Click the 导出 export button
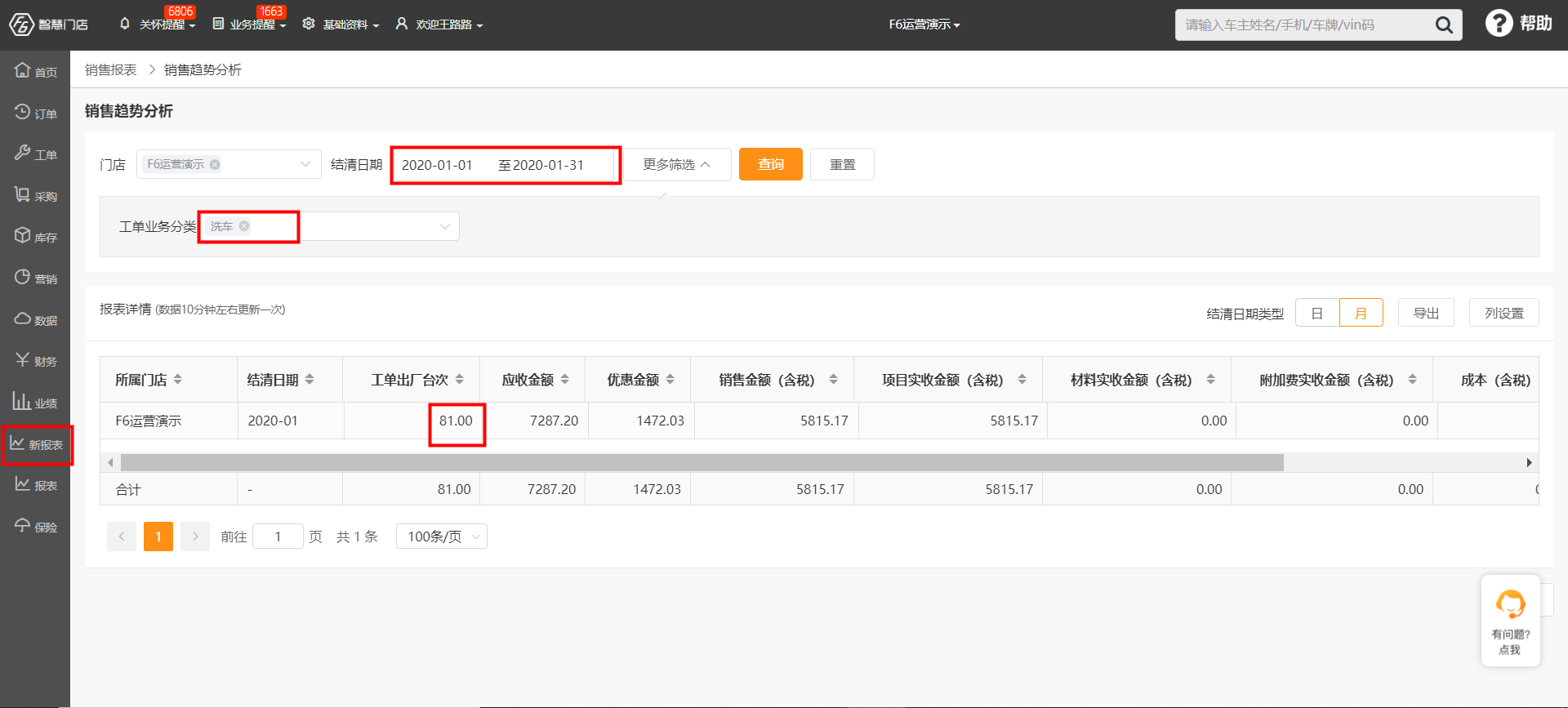 1426,313
